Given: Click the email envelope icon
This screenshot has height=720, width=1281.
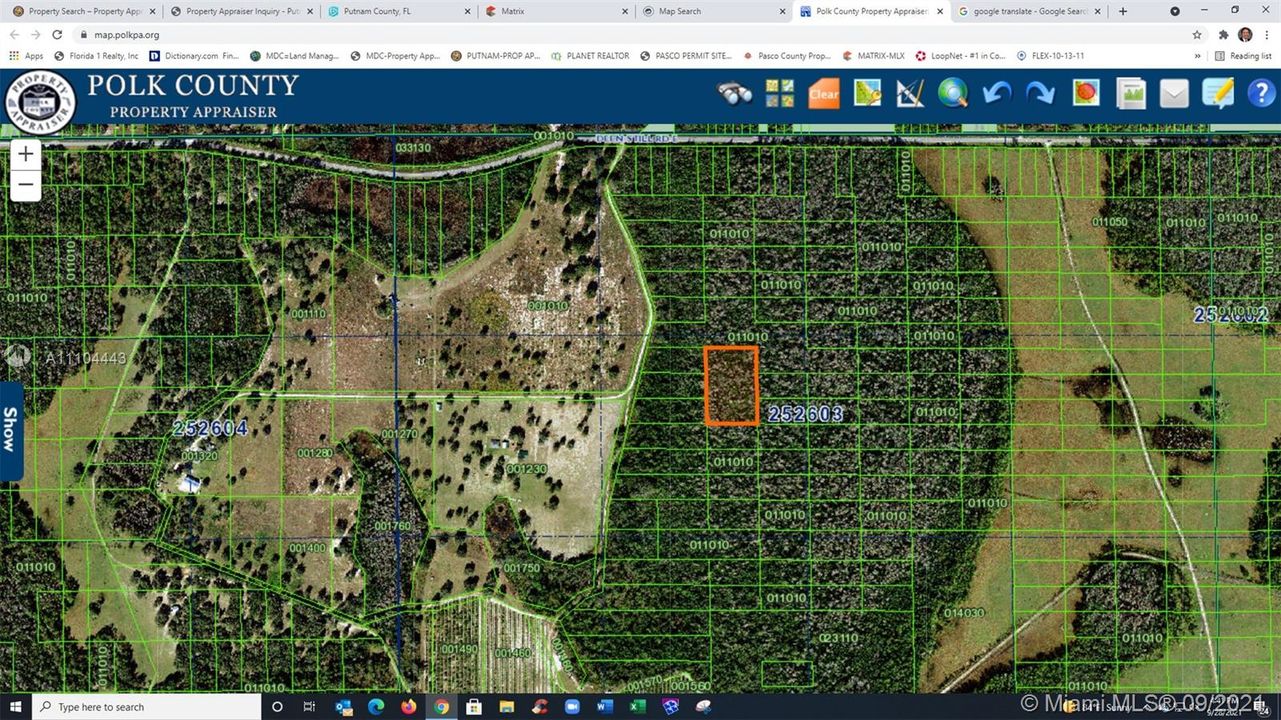Looking at the screenshot, I should [x=1174, y=94].
